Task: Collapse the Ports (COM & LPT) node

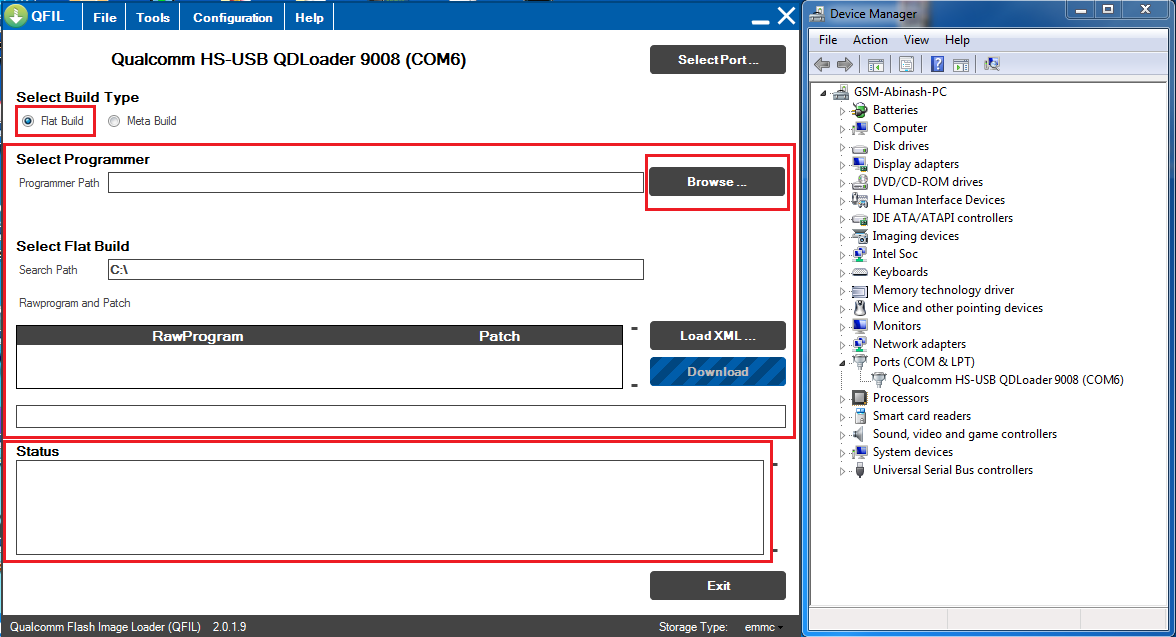Action: tap(843, 361)
